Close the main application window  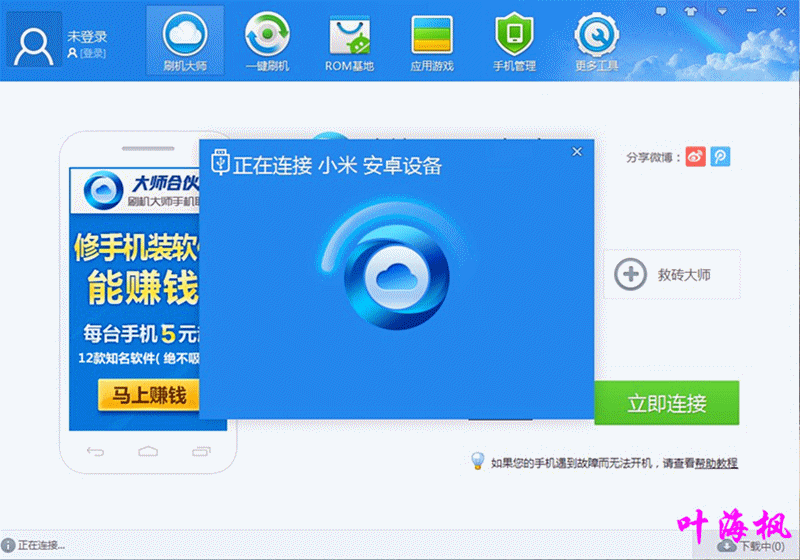point(781,11)
